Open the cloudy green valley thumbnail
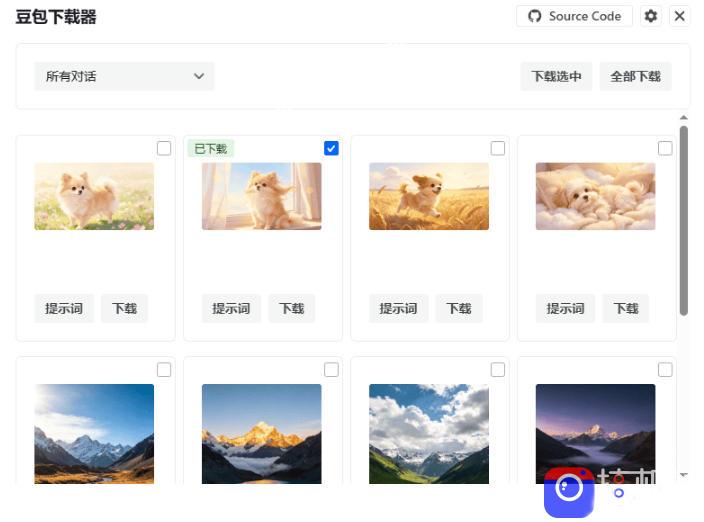704x522 pixels. click(x=429, y=434)
